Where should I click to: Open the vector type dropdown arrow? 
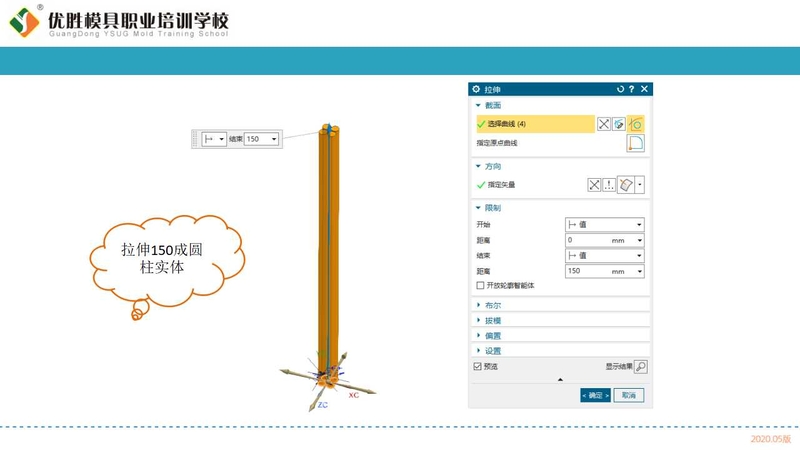tap(640, 185)
